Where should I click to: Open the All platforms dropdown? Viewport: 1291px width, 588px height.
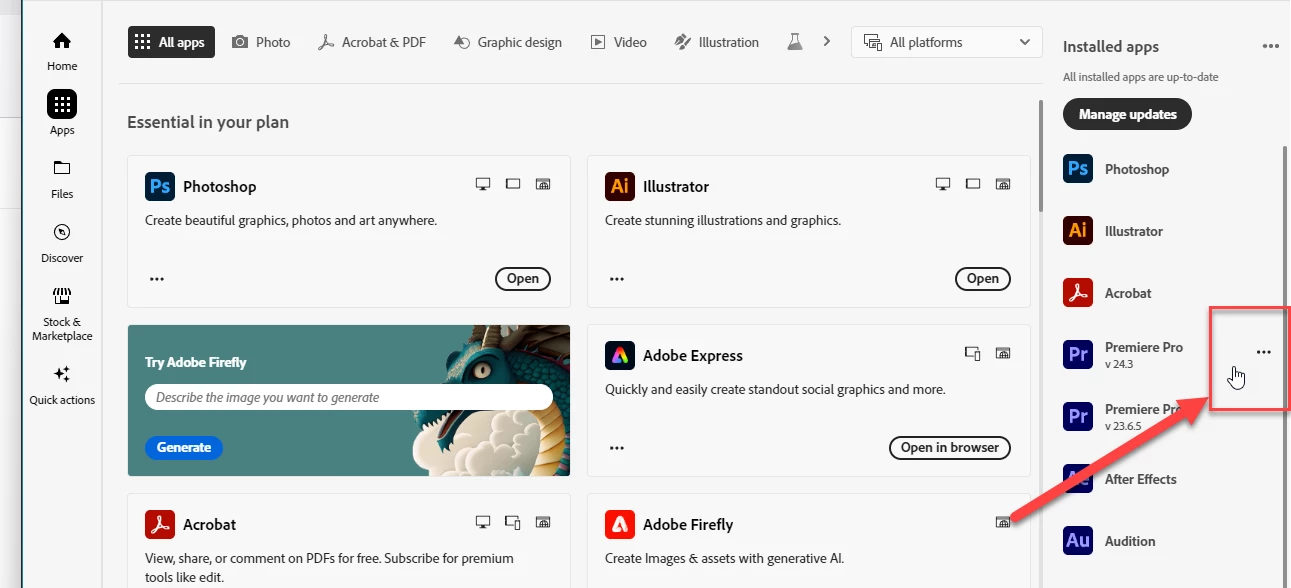point(945,42)
